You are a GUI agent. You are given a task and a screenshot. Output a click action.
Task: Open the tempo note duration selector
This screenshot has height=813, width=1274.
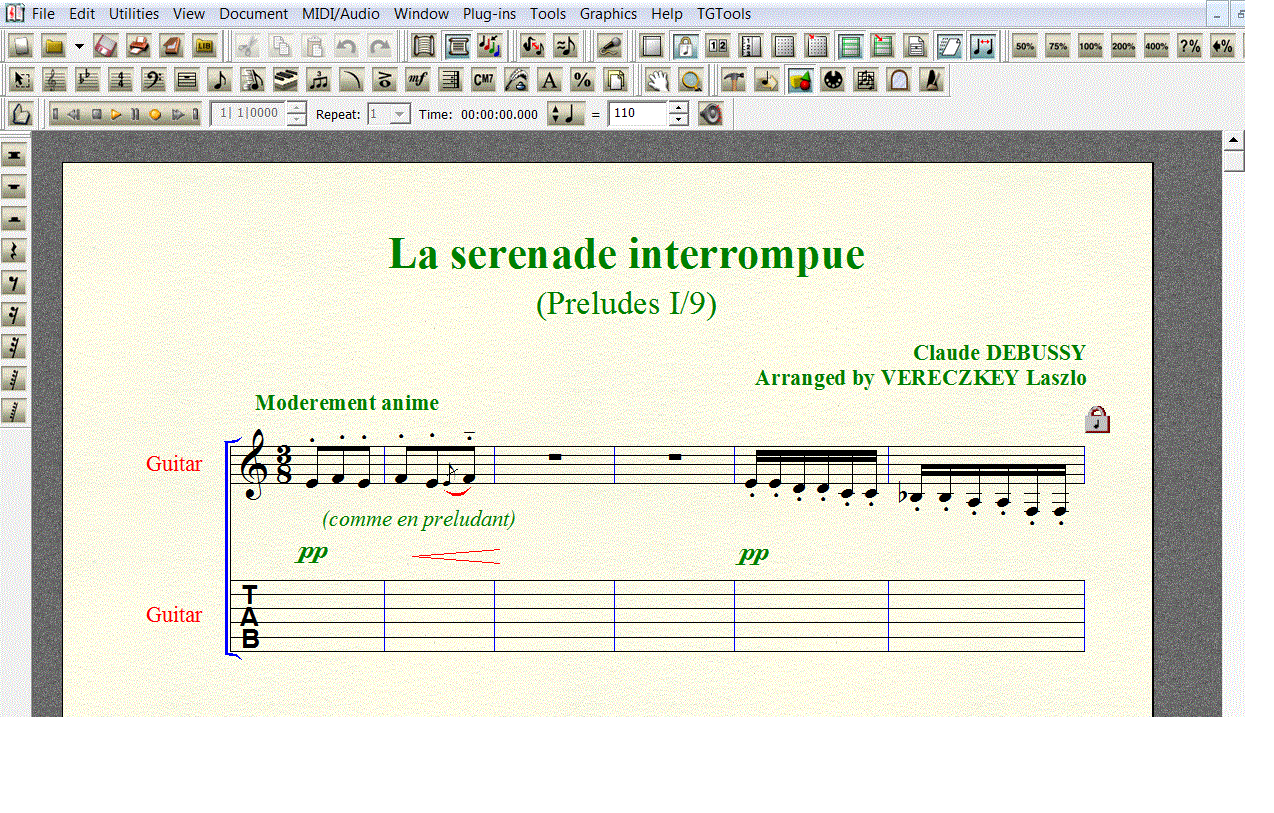coord(566,114)
